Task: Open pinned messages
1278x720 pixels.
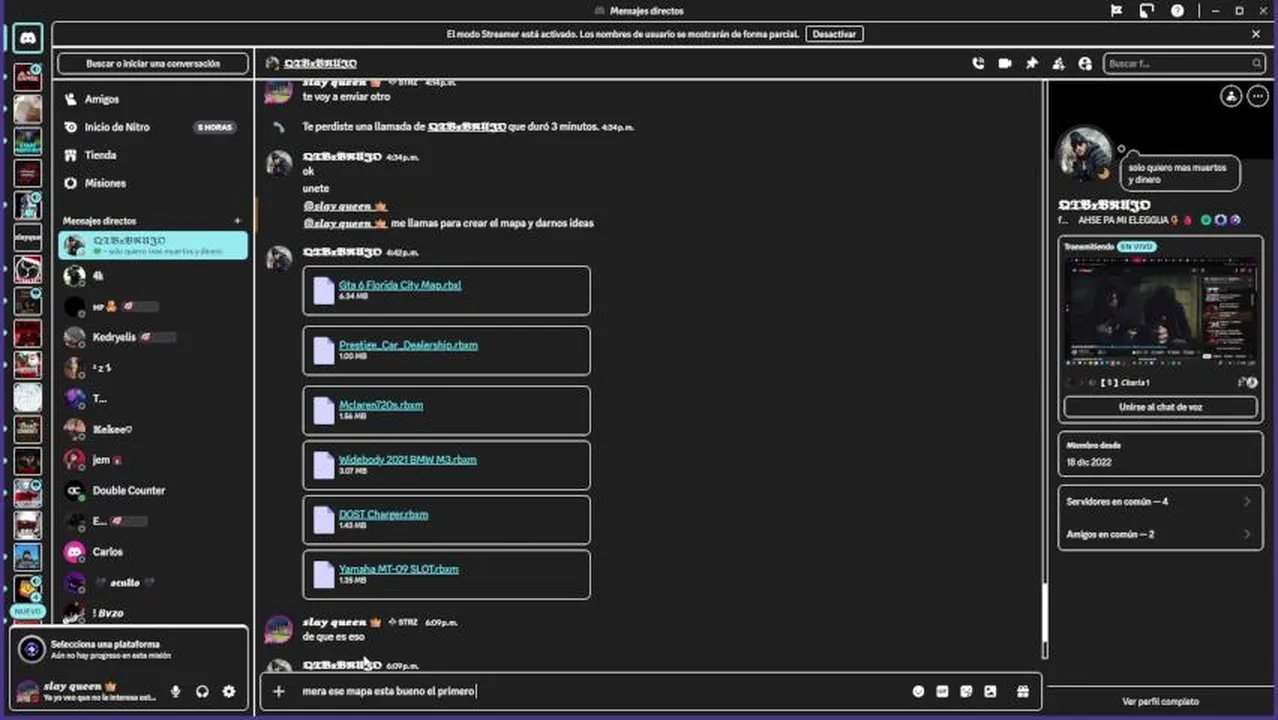Action: pyautogui.click(x=1032, y=63)
